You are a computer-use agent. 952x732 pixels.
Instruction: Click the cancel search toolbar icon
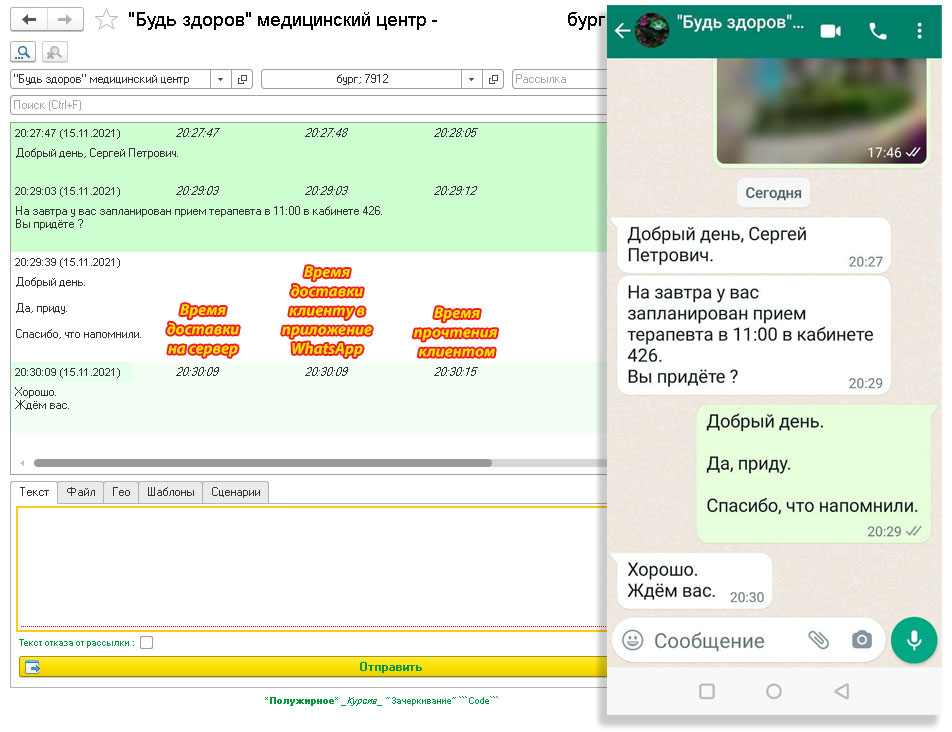click(55, 52)
